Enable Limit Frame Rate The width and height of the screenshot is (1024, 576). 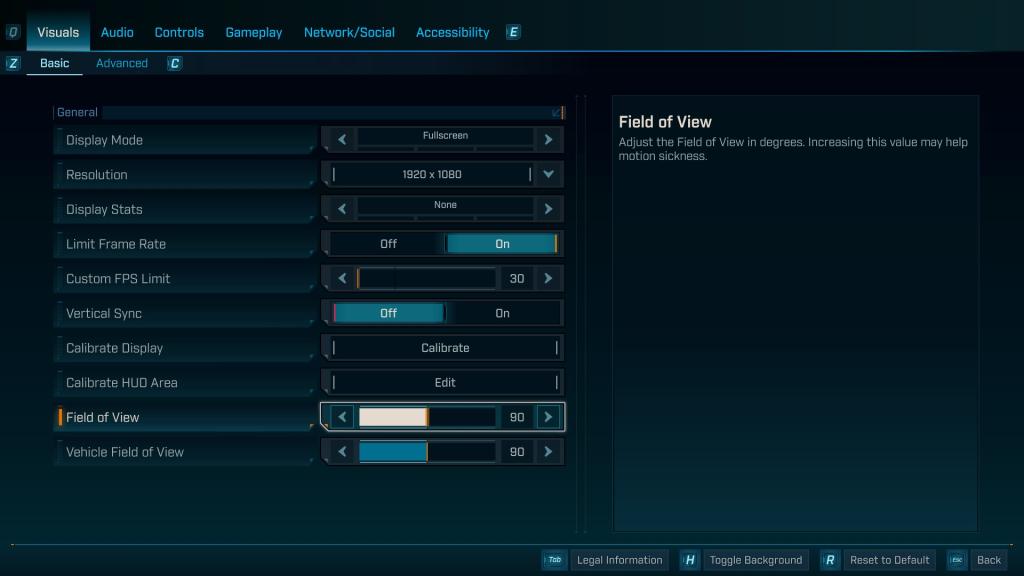(x=502, y=243)
